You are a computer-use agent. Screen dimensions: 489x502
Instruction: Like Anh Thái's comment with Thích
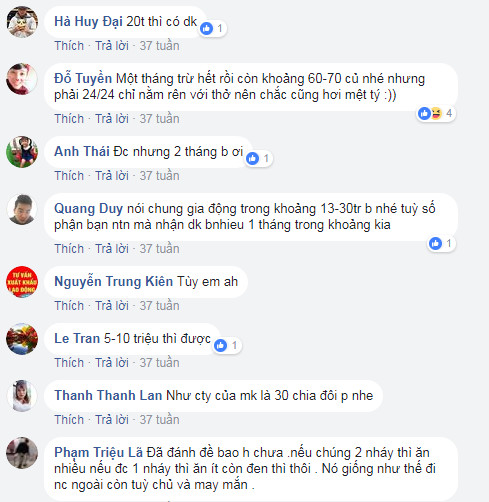pos(69,176)
